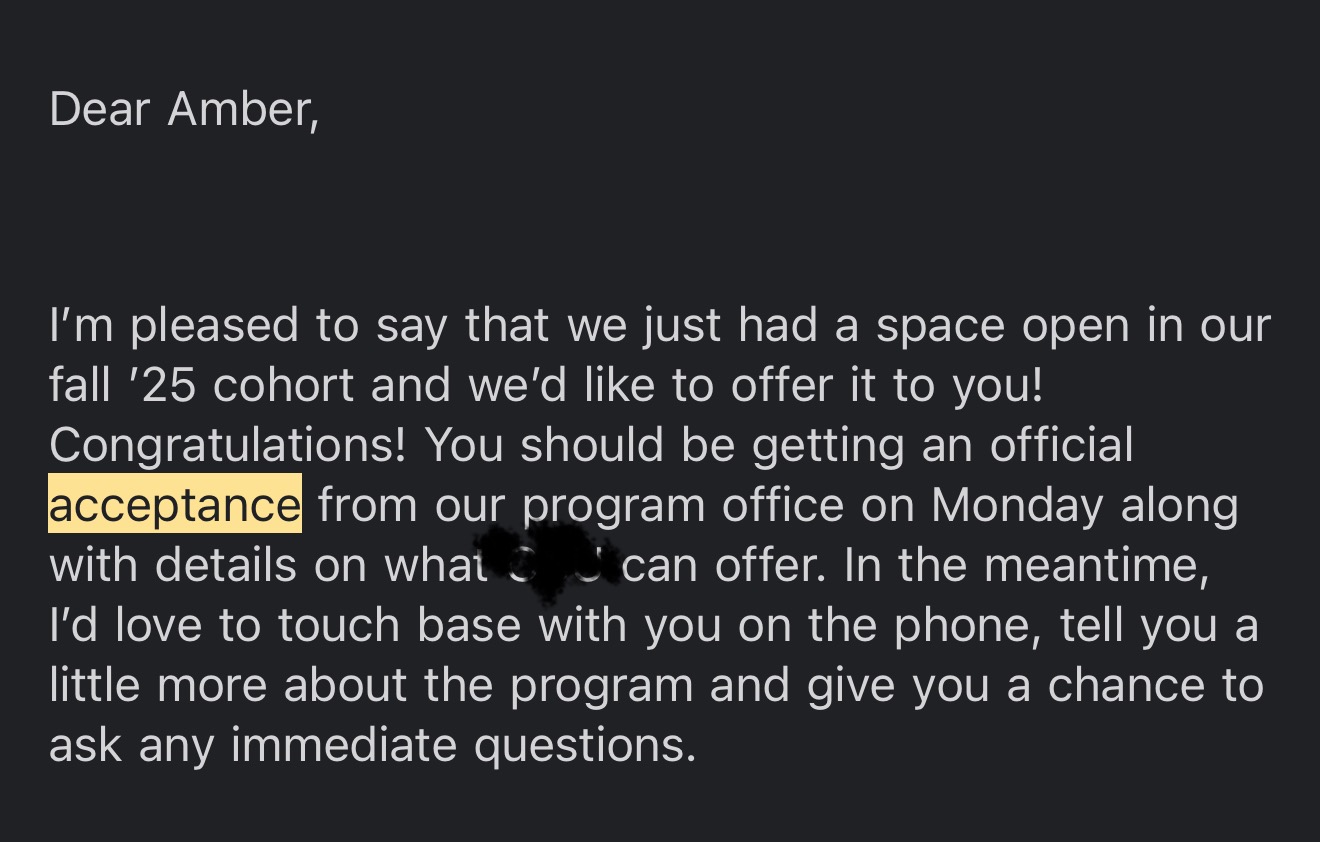The width and height of the screenshot is (1320, 842).
Task: Click the word "Monday"
Action: [x=1017, y=505]
